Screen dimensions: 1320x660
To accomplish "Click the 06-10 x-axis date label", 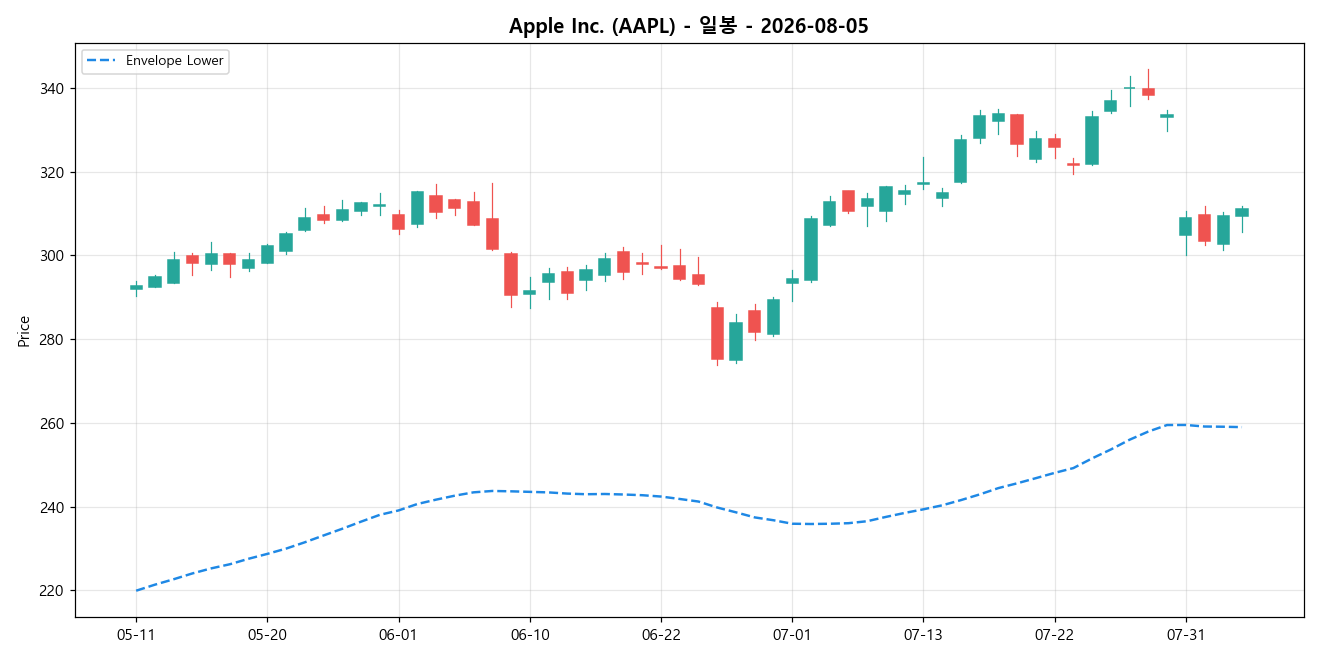I will tap(530, 635).
